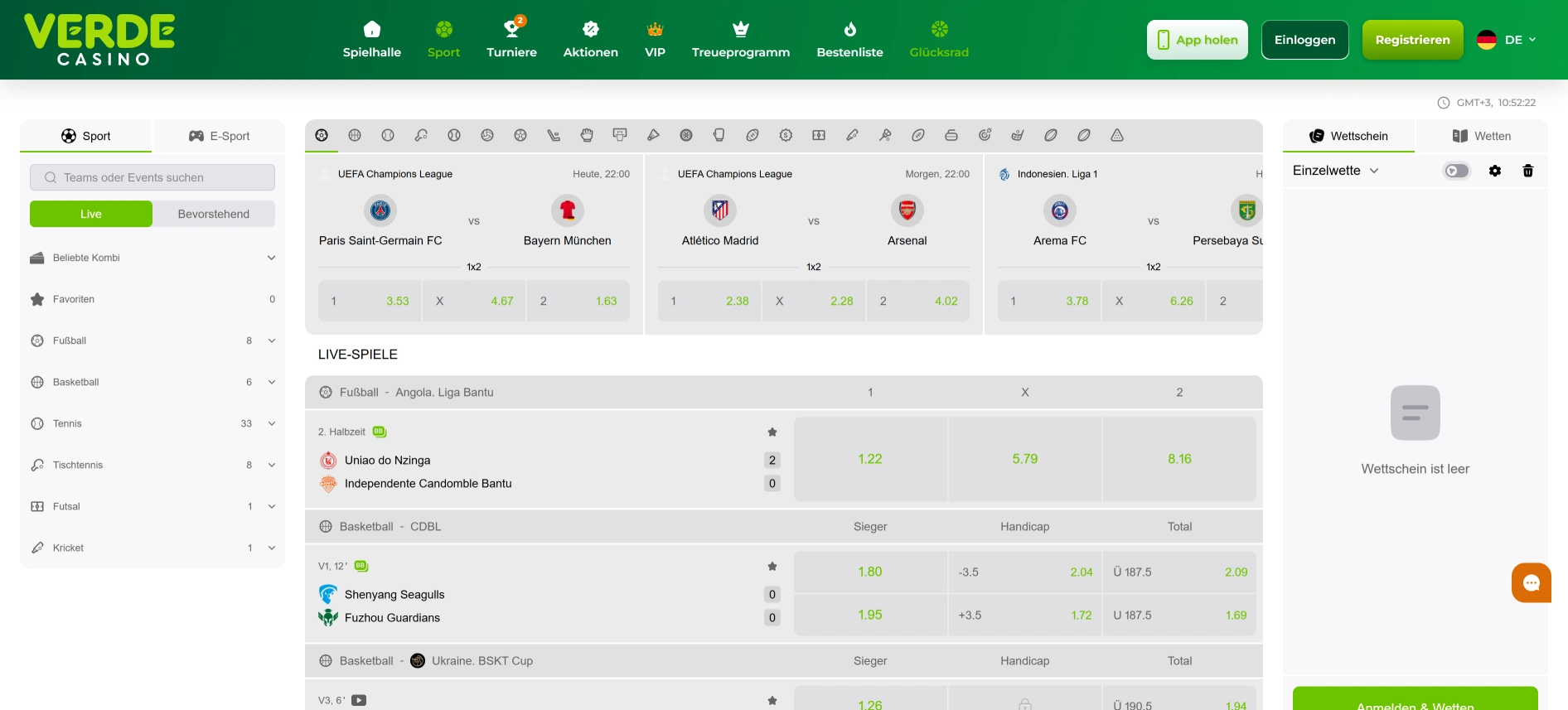Click the Einloggen button
1568x710 pixels.
pos(1305,40)
